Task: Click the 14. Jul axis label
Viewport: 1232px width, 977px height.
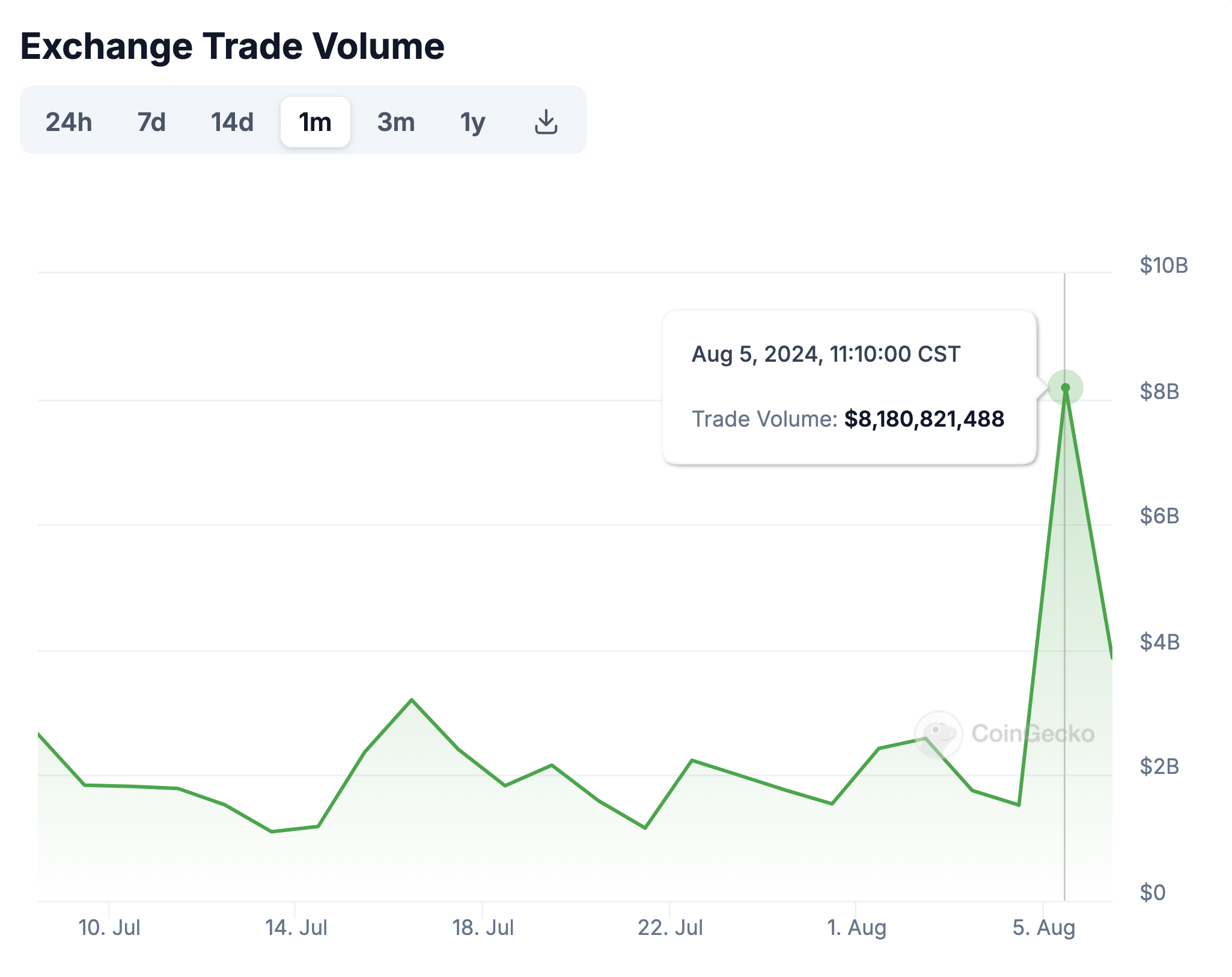Action: [296, 927]
